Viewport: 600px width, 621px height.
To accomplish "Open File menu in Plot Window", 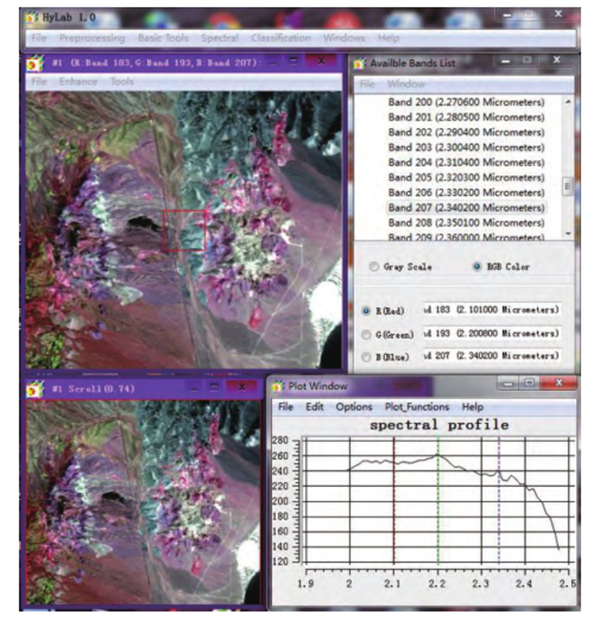I will click(285, 407).
